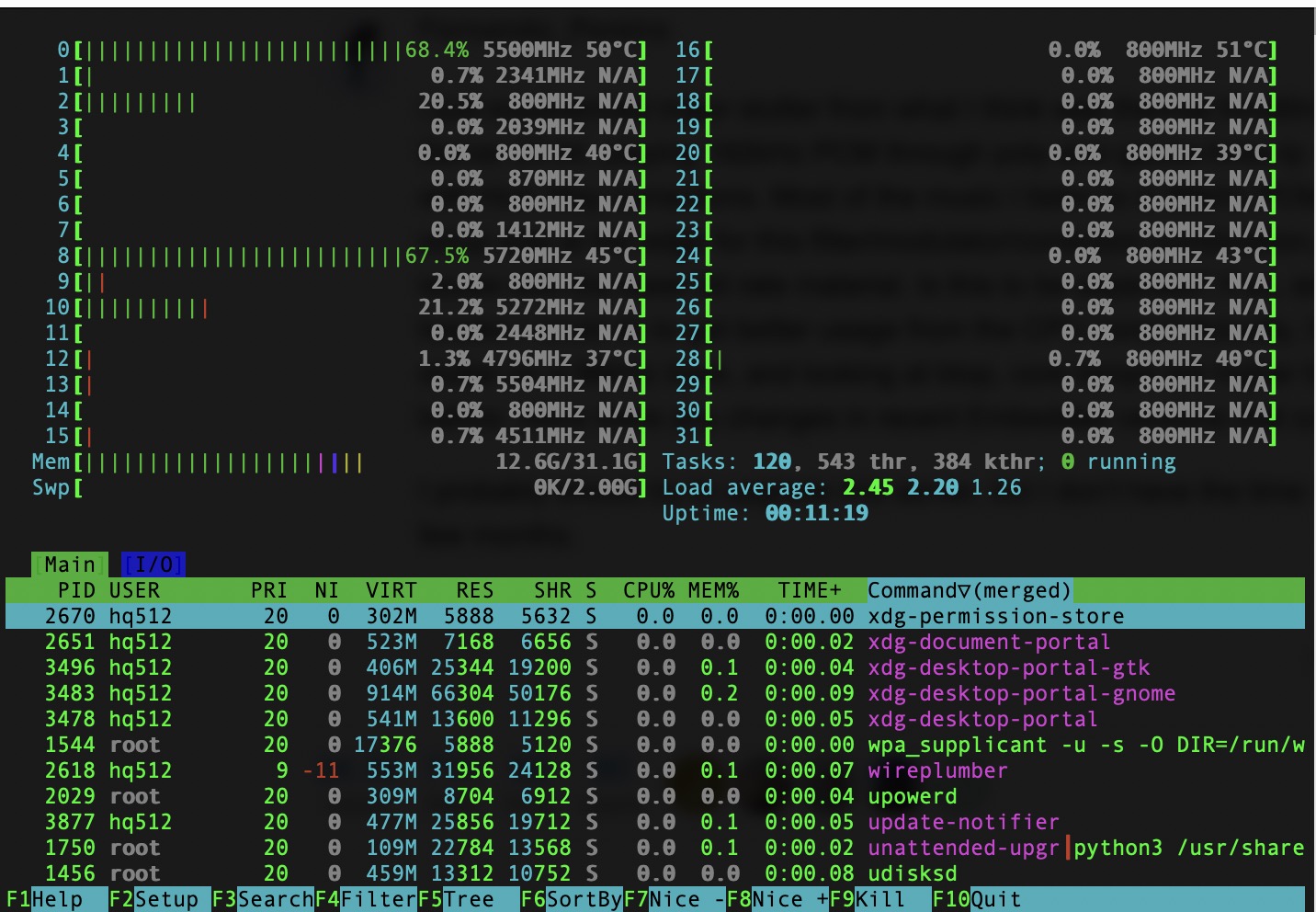Sort by the USER column header

click(134, 590)
